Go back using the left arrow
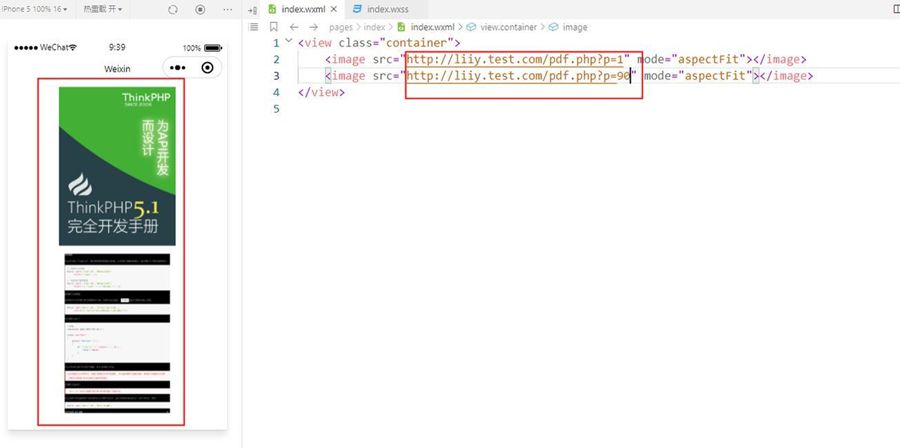Viewport: 900px width, 448px height. click(x=295, y=27)
